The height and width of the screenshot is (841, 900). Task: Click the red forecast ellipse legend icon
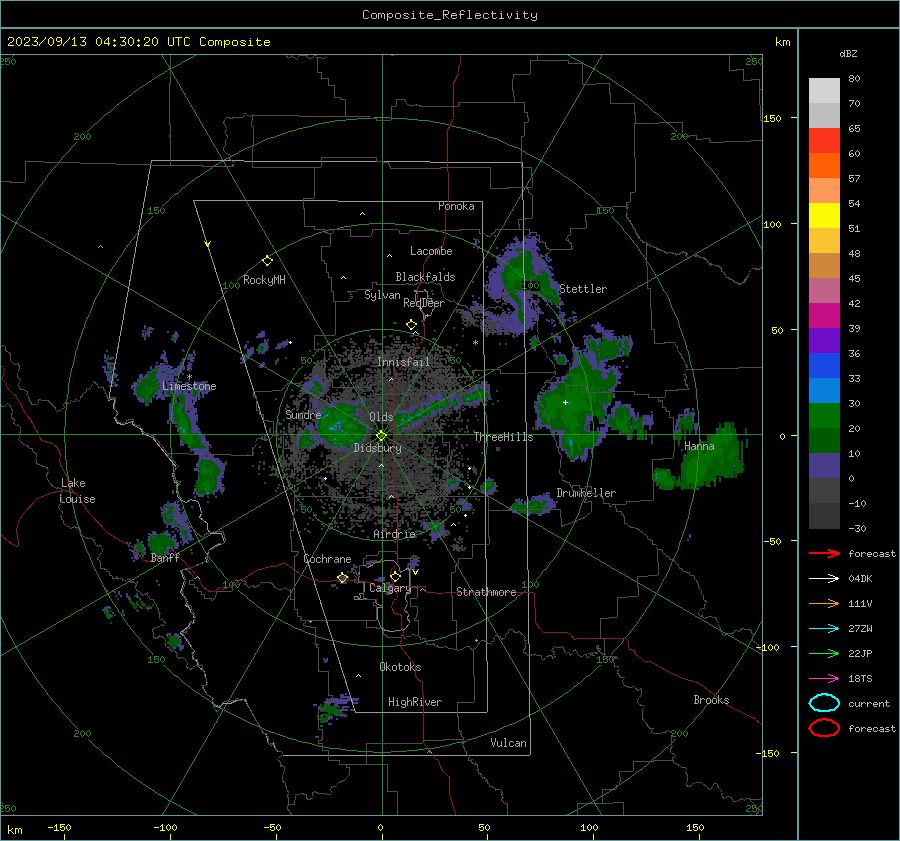(824, 728)
